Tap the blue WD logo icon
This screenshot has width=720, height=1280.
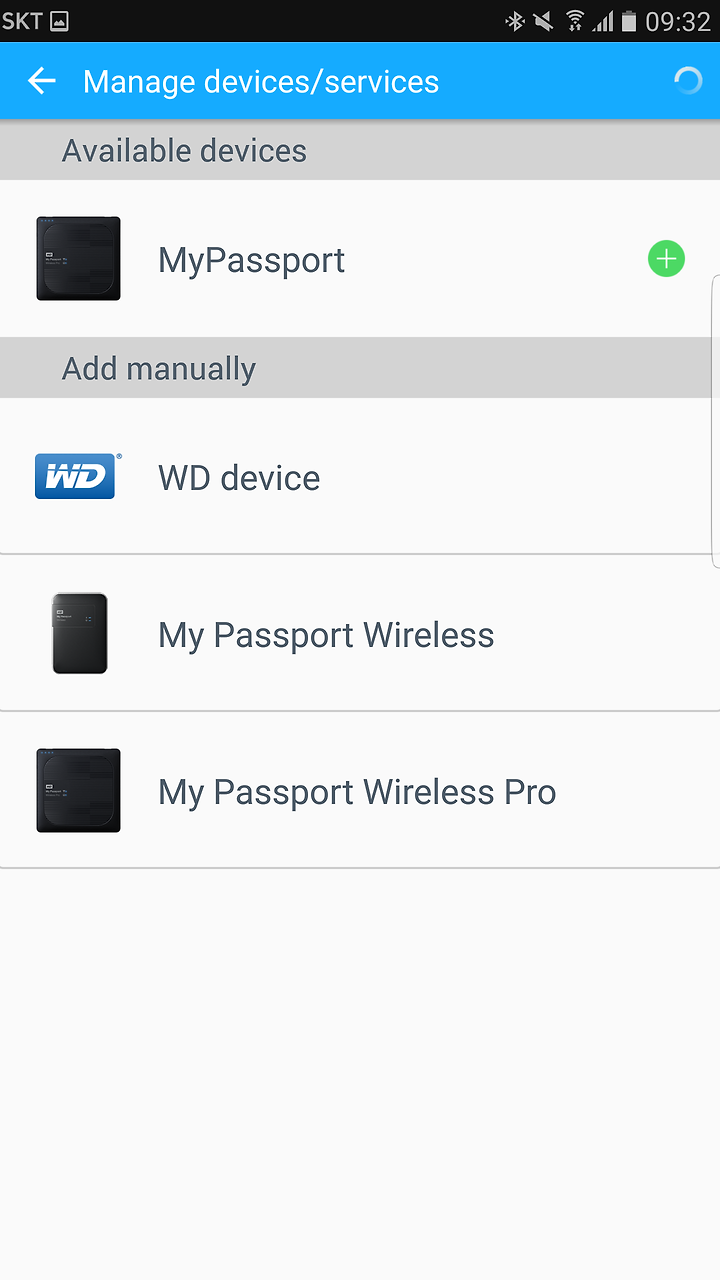[78, 476]
